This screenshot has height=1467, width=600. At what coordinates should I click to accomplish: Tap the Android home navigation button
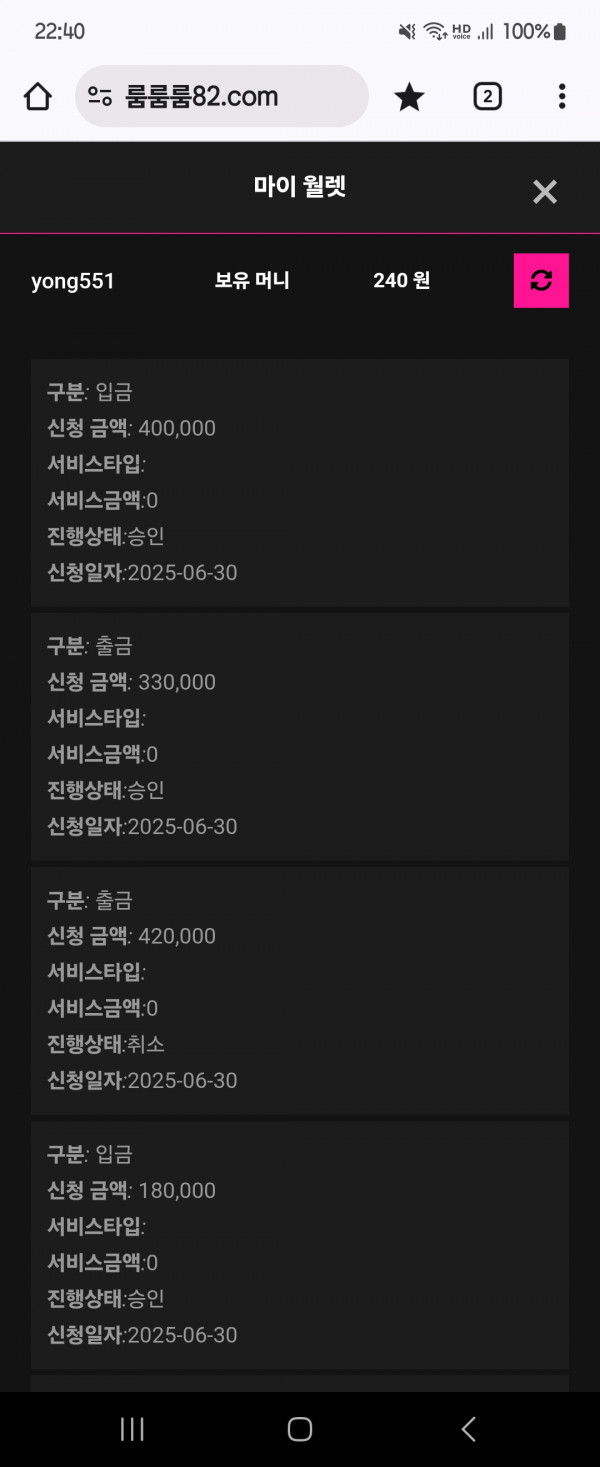click(300, 1429)
